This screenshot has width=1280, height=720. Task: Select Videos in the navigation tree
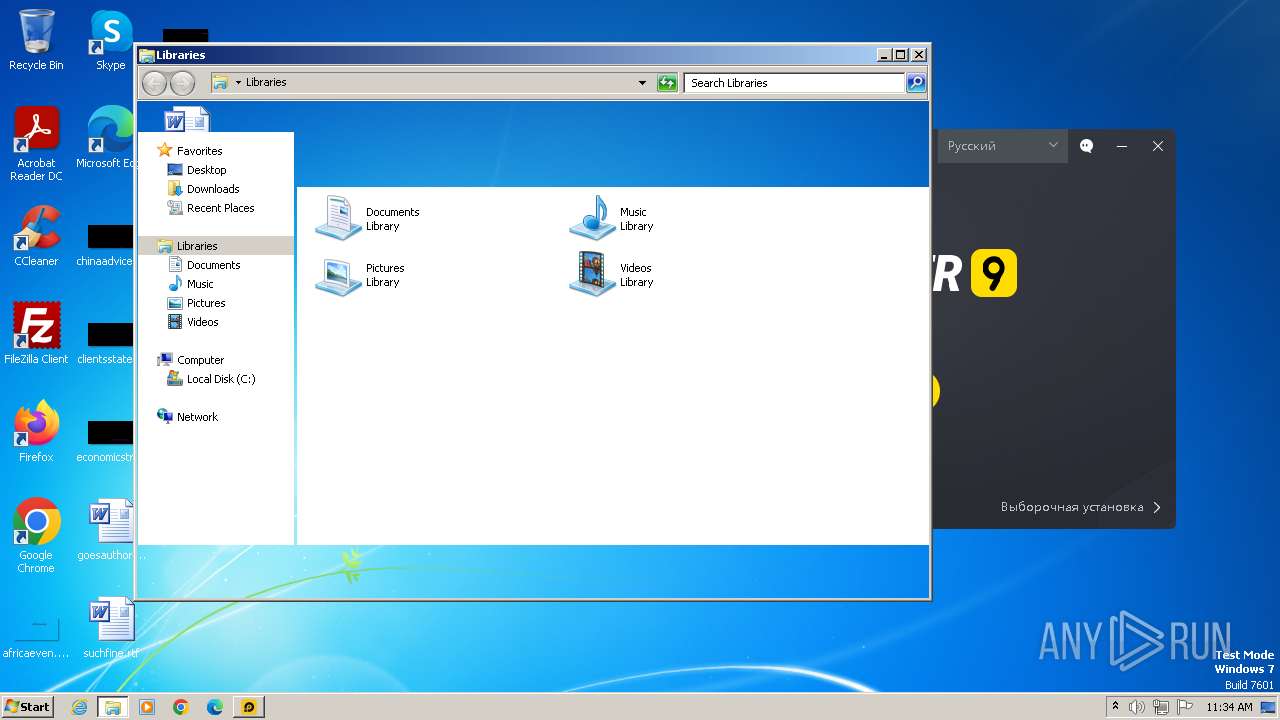(x=202, y=322)
